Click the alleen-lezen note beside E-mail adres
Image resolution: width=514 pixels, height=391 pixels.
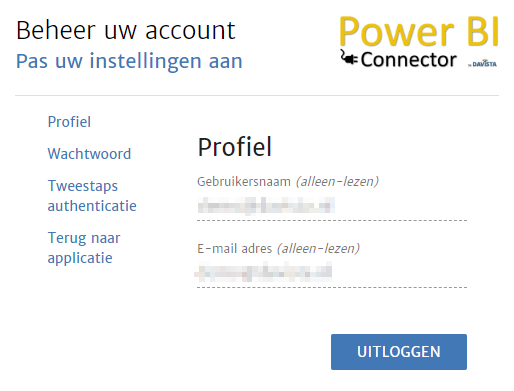click(x=318, y=249)
